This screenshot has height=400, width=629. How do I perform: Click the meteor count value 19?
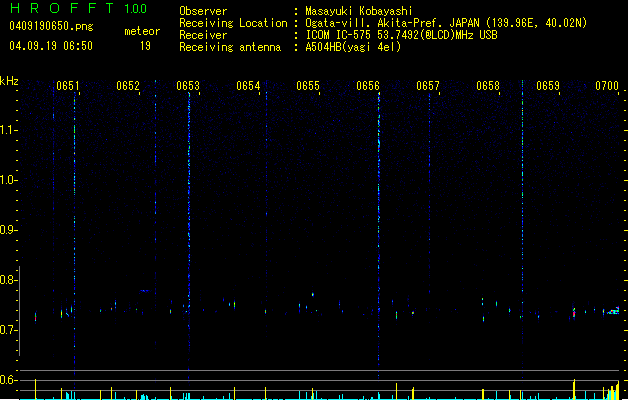tap(145, 46)
